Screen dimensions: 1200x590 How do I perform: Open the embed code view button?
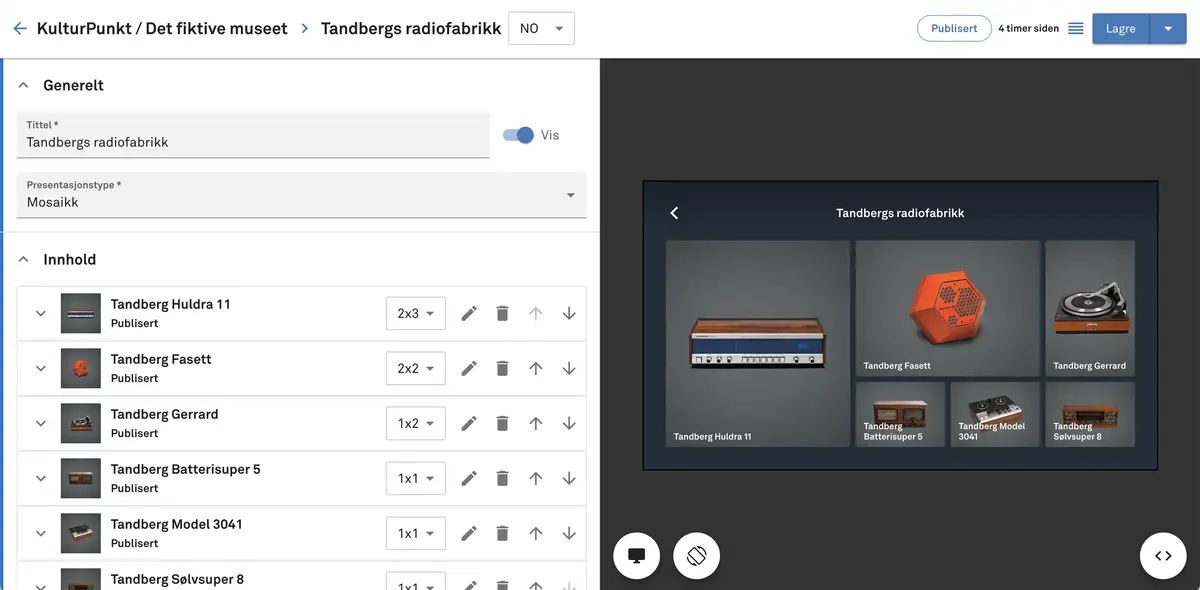point(1163,556)
